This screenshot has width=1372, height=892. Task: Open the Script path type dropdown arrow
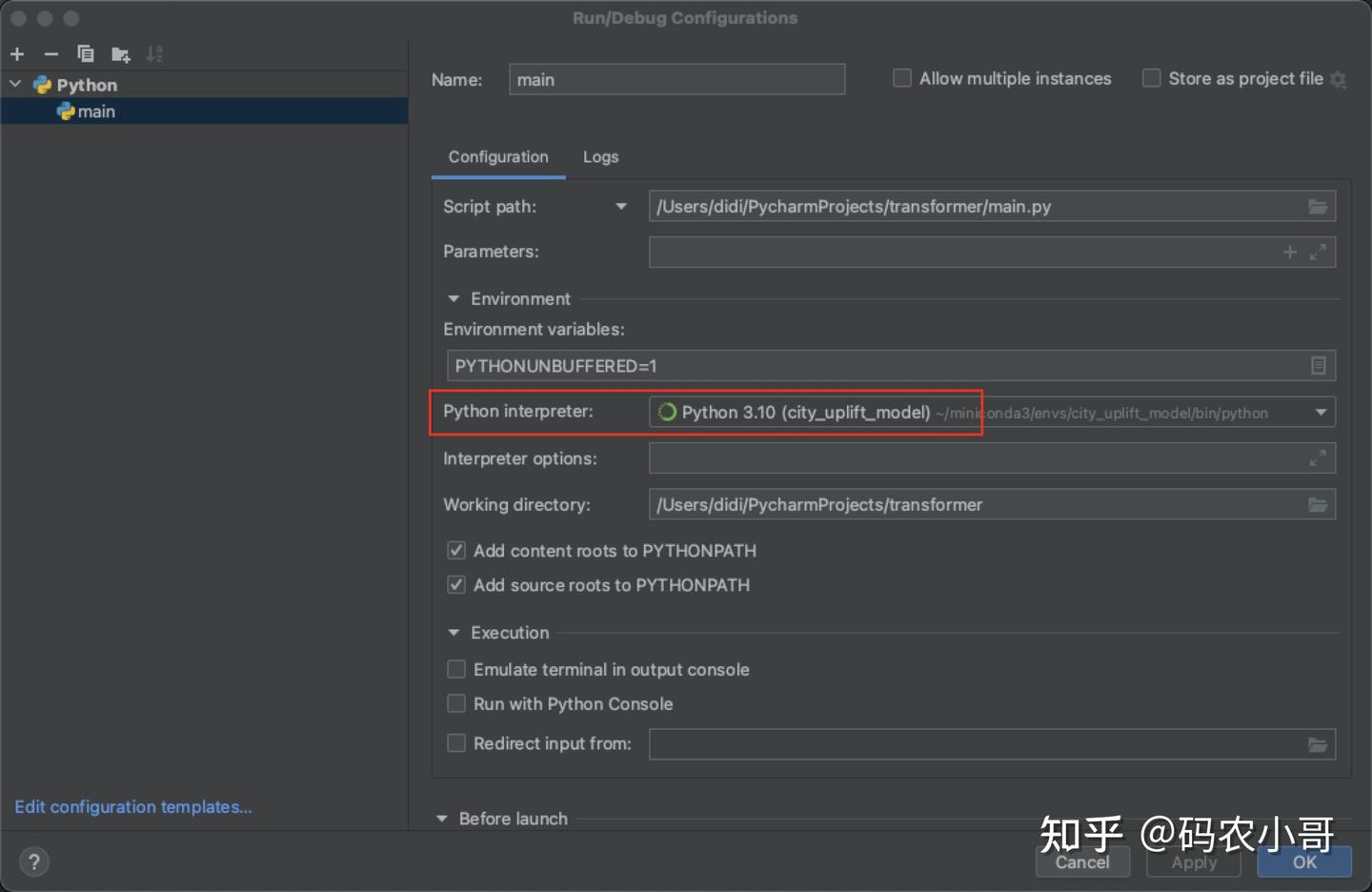[x=621, y=207]
